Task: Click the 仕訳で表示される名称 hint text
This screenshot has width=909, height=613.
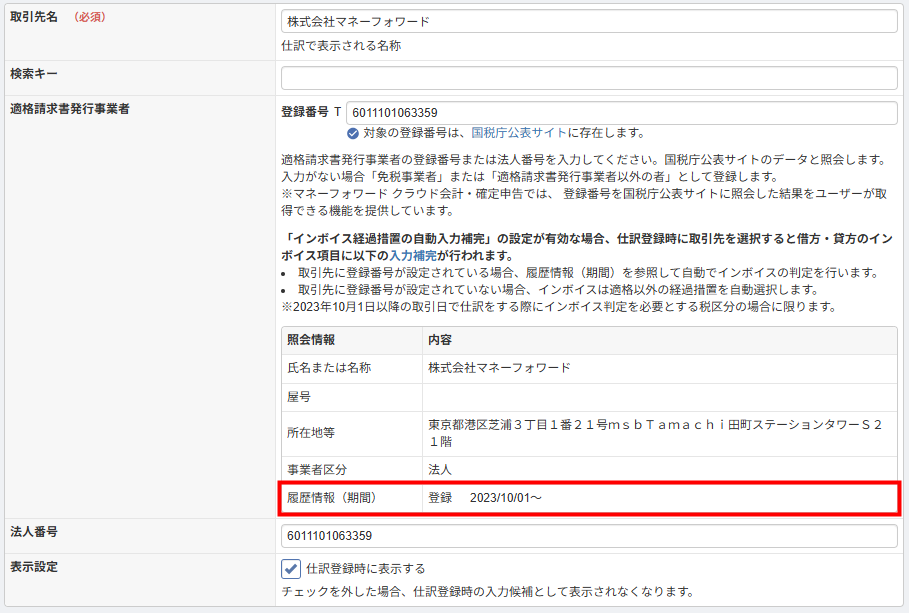Action: click(x=341, y=46)
